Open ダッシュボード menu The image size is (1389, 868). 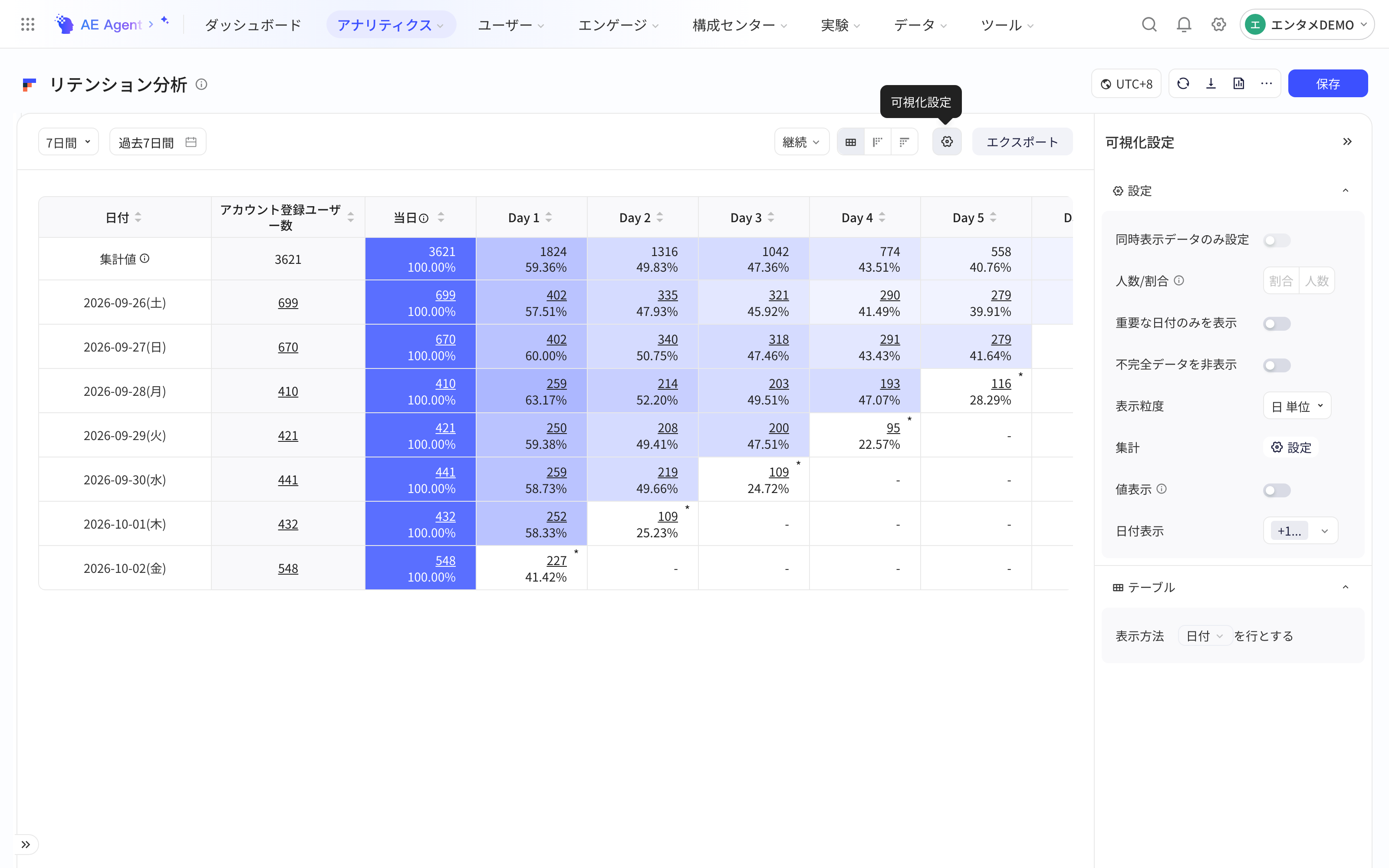click(x=253, y=25)
